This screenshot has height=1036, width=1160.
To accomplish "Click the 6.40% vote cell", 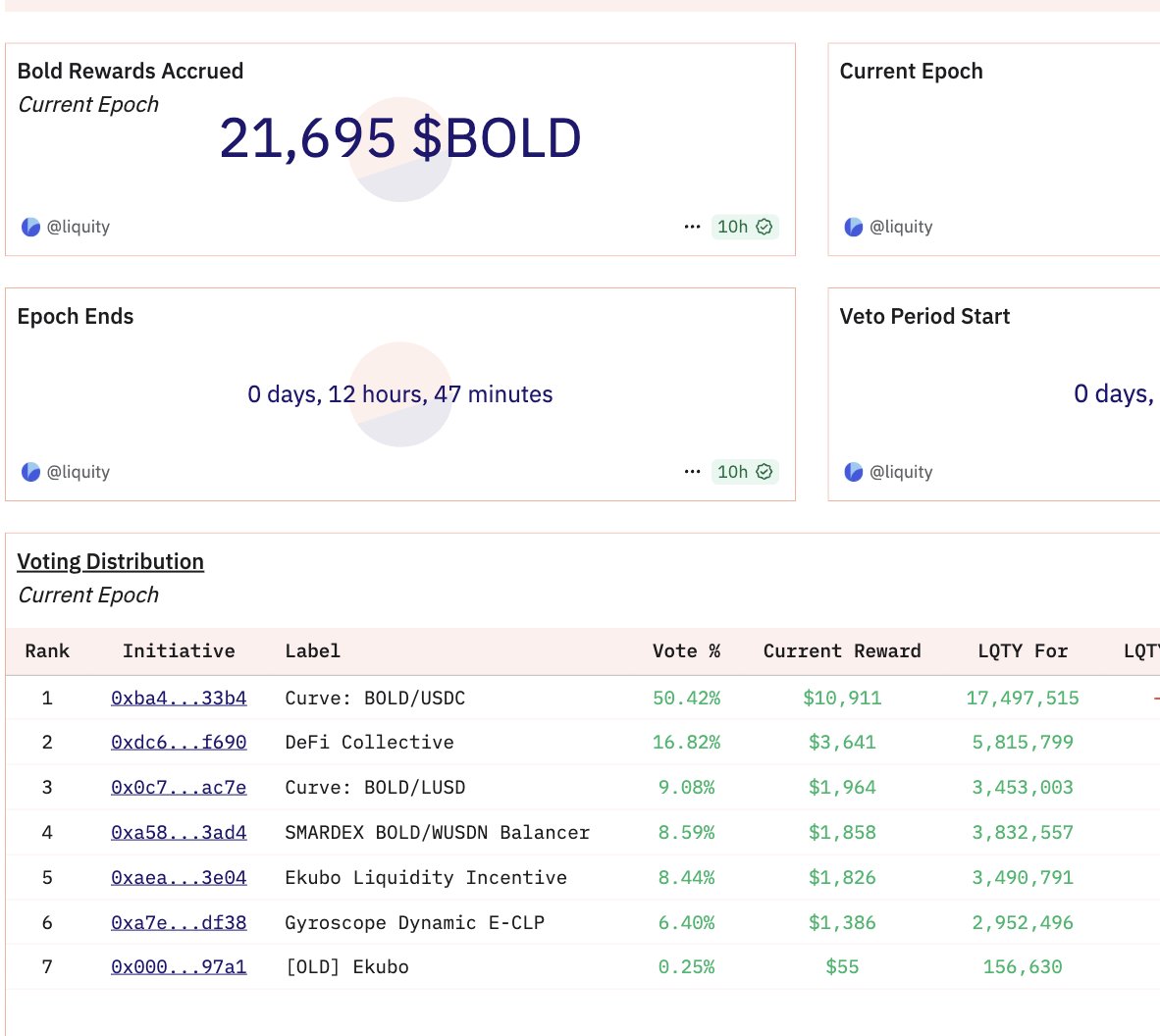I will click(x=686, y=922).
